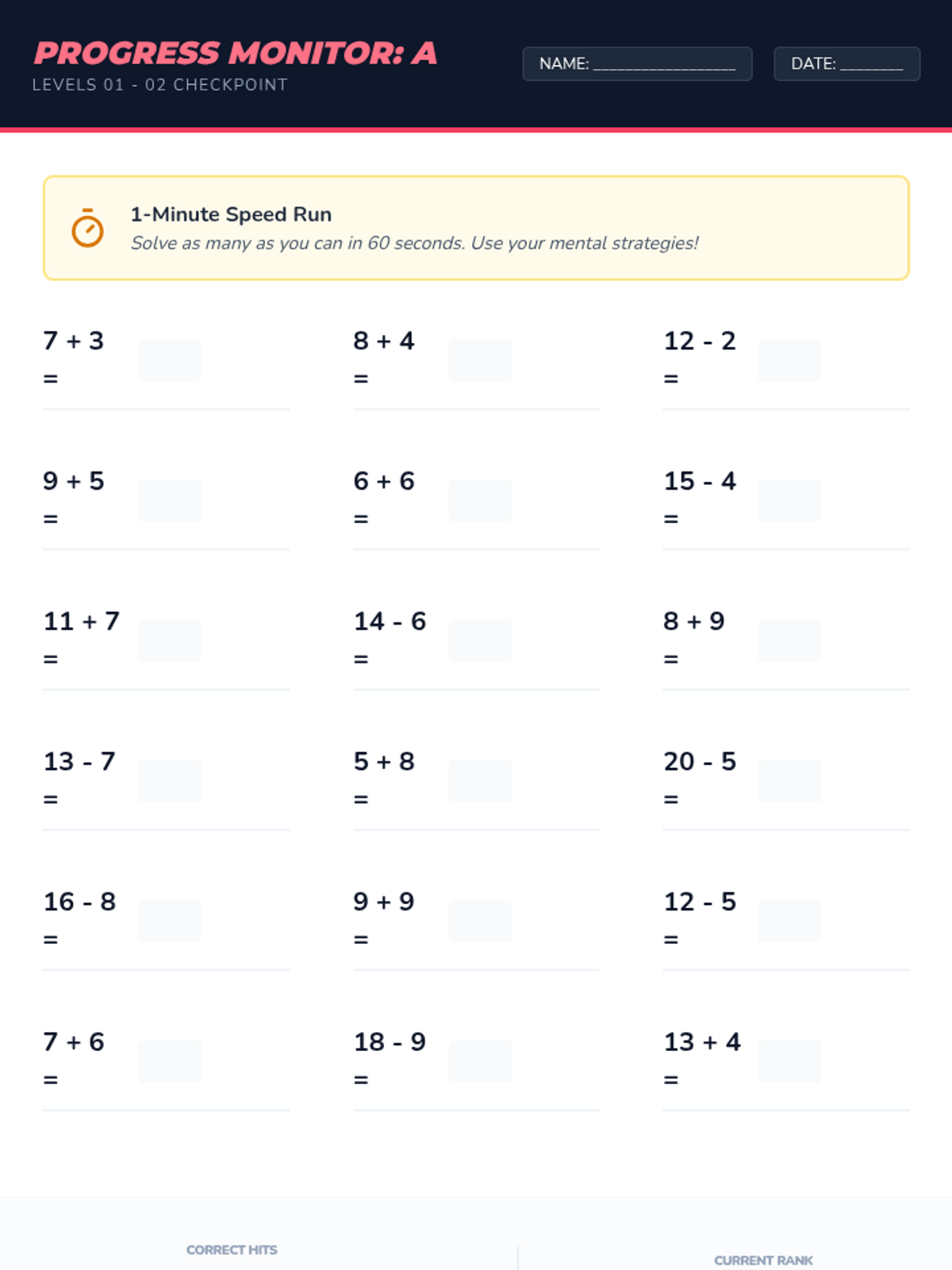Focus the answer box for 11 + 7

[170, 641]
